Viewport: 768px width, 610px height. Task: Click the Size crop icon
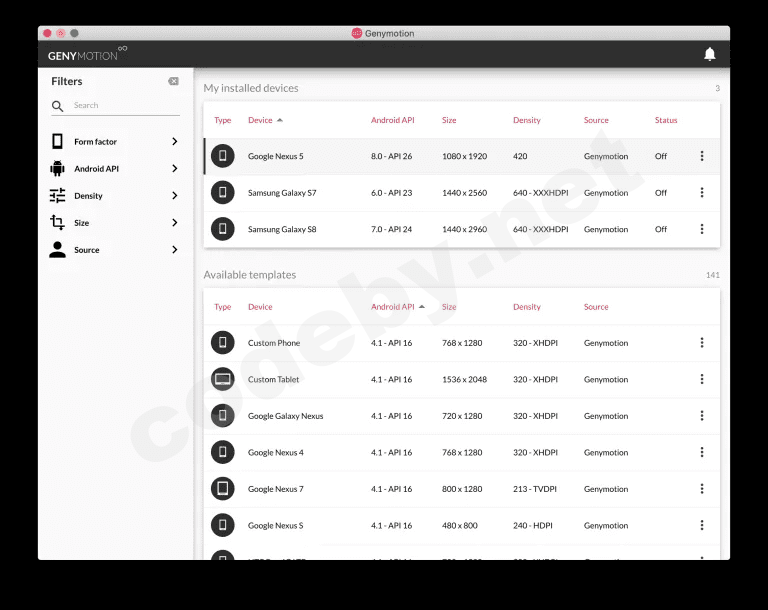(57, 222)
